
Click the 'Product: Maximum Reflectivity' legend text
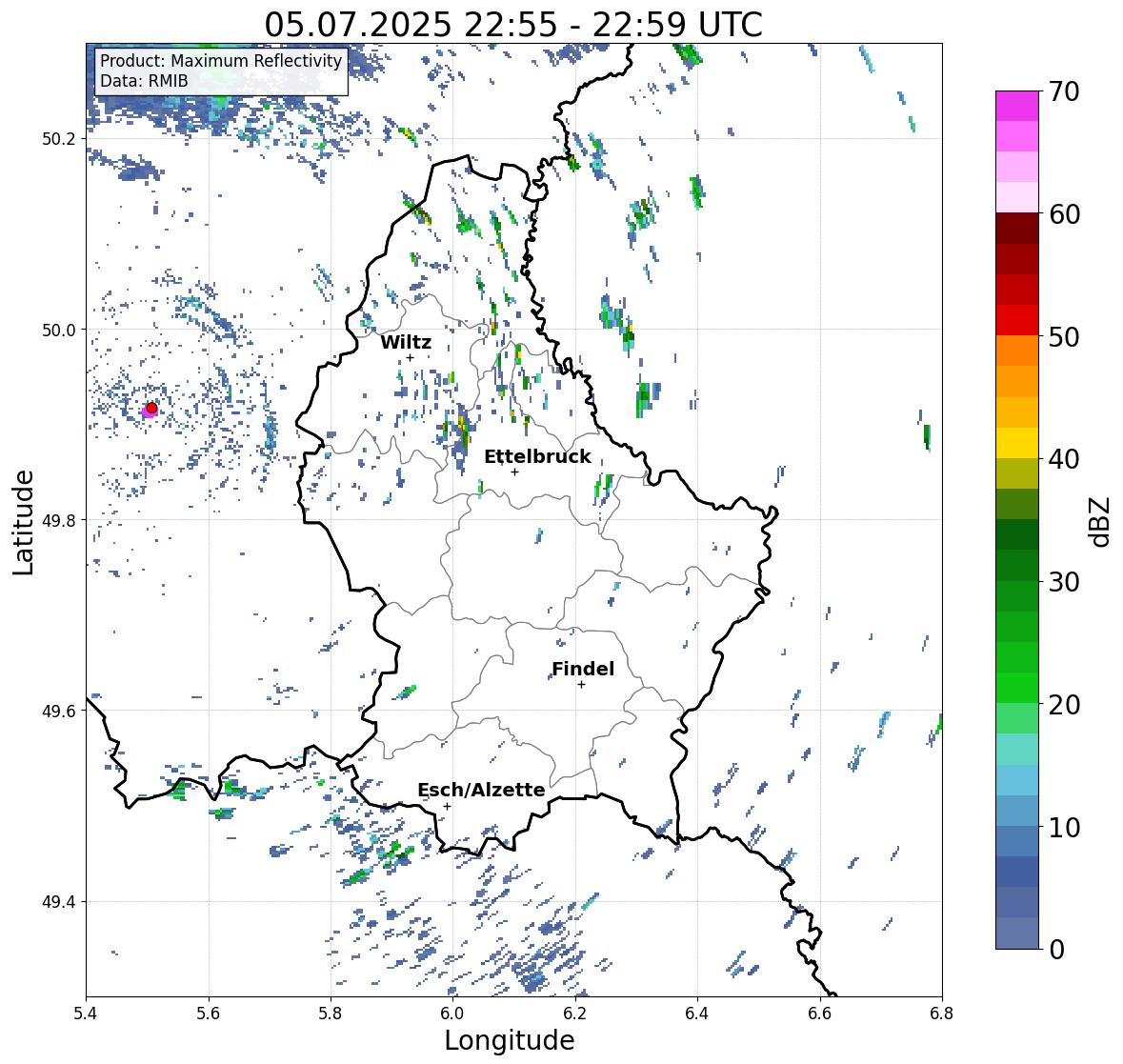(221, 61)
